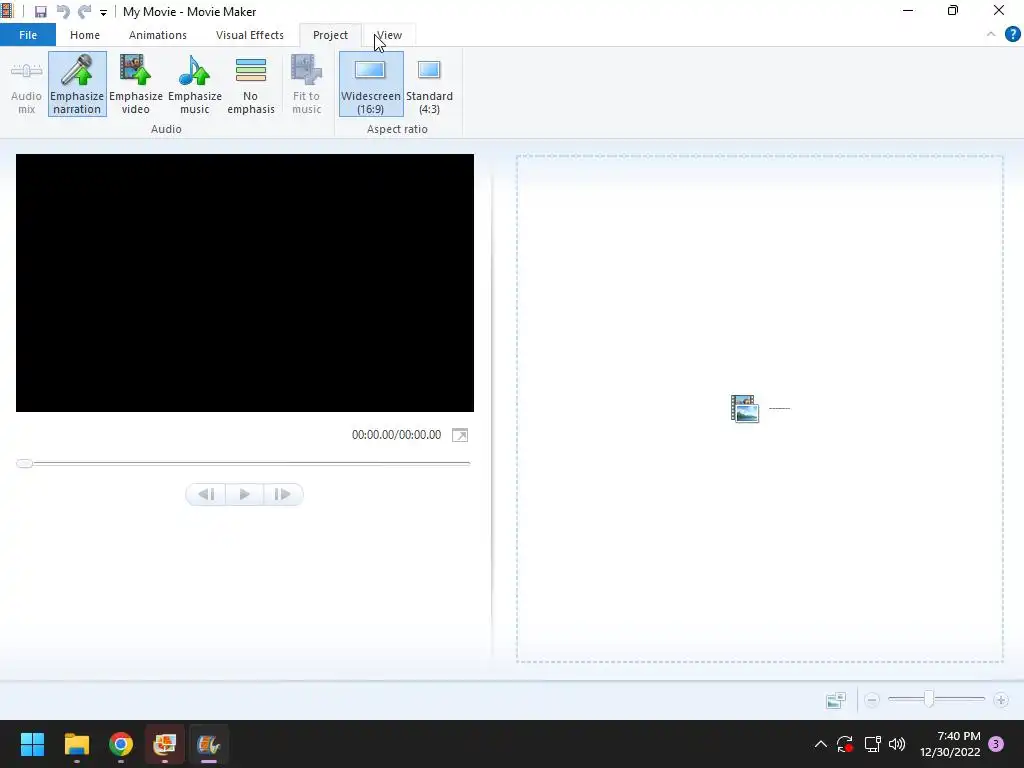Click the add videos and photos icon in storyboard
The image size is (1024, 768).
pos(744,409)
